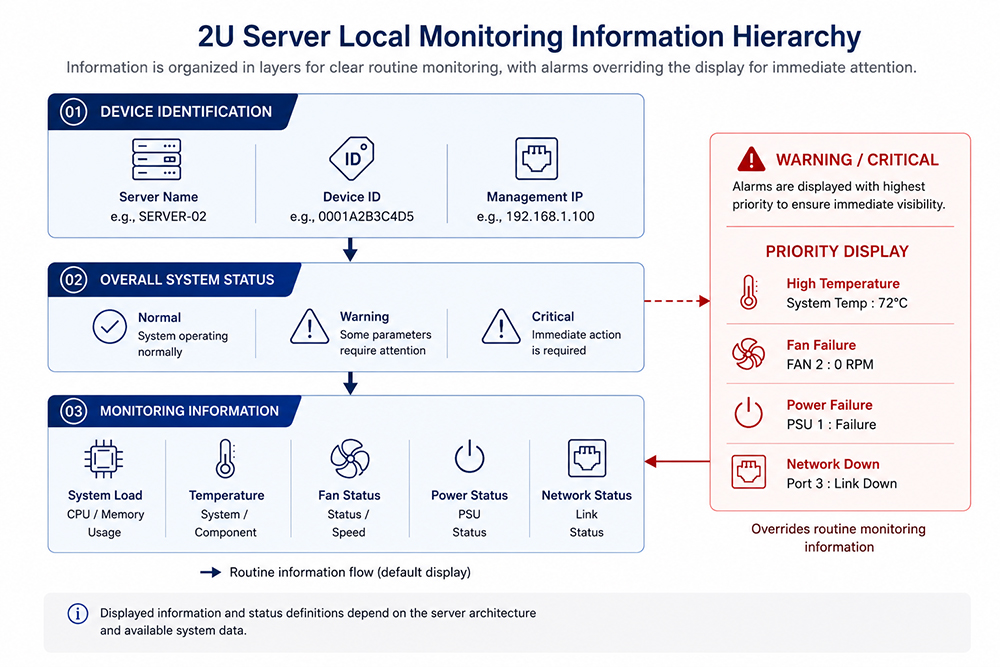Image resolution: width=1000 pixels, height=667 pixels.
Task: Click the red WARNING / CRITICAL triangle icon
Action: pyautogui.click(x=751, y=159)
